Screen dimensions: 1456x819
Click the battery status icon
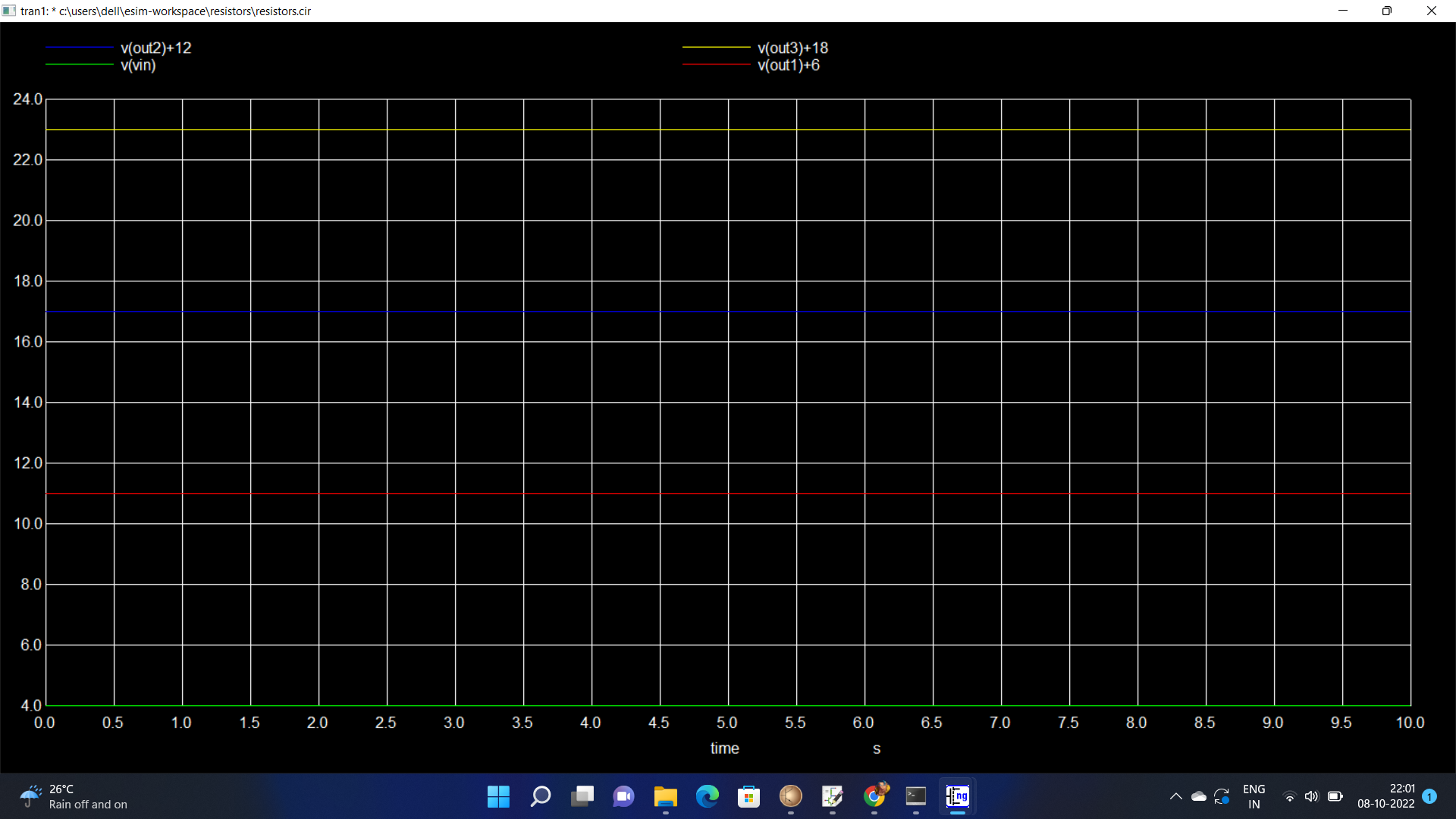pos(1335,796)
